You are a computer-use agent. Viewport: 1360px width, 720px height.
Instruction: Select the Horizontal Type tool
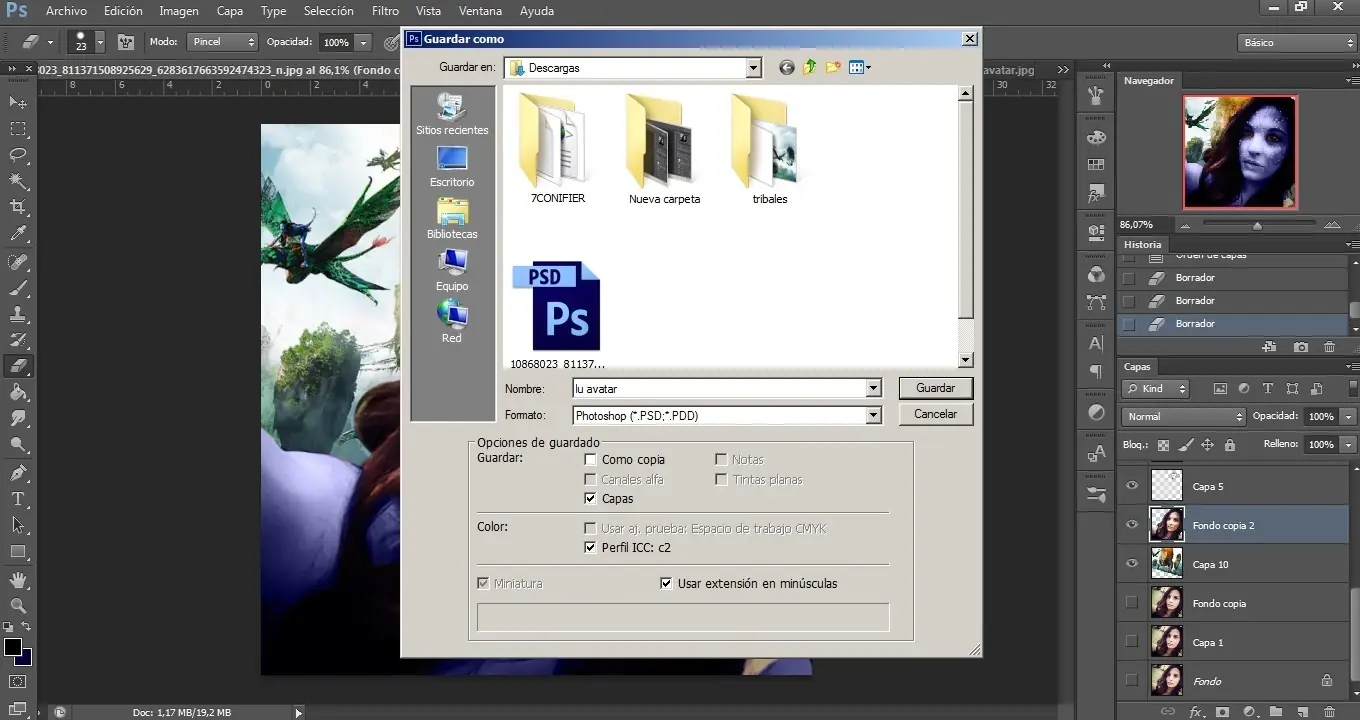18,499
